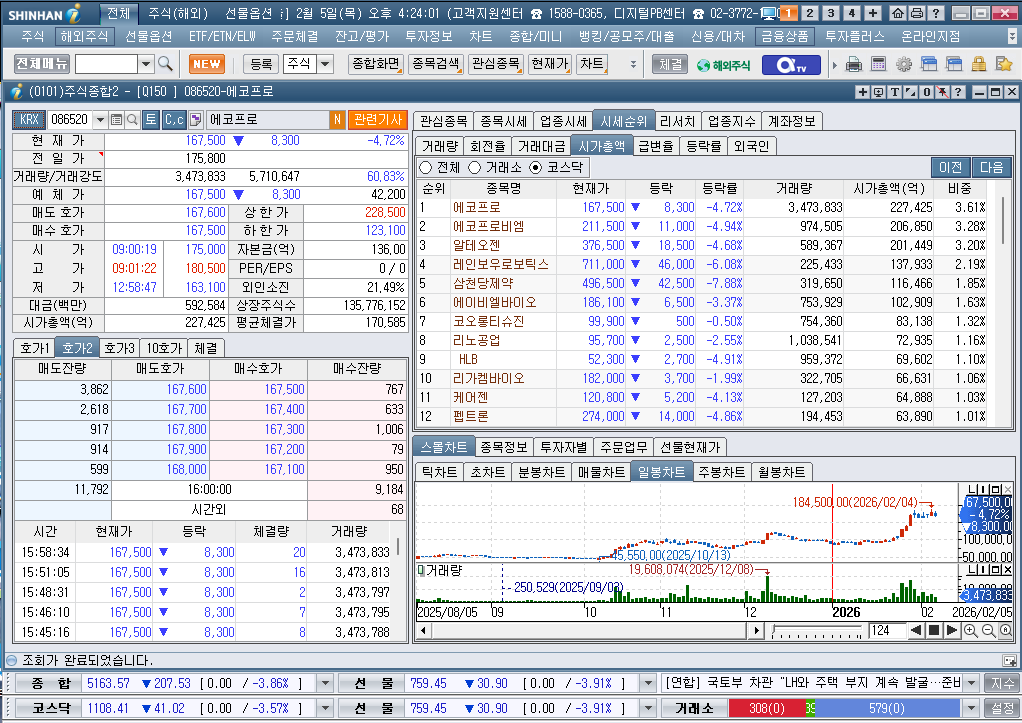Open help via the title bar question mark

click(x=935, y=13)
